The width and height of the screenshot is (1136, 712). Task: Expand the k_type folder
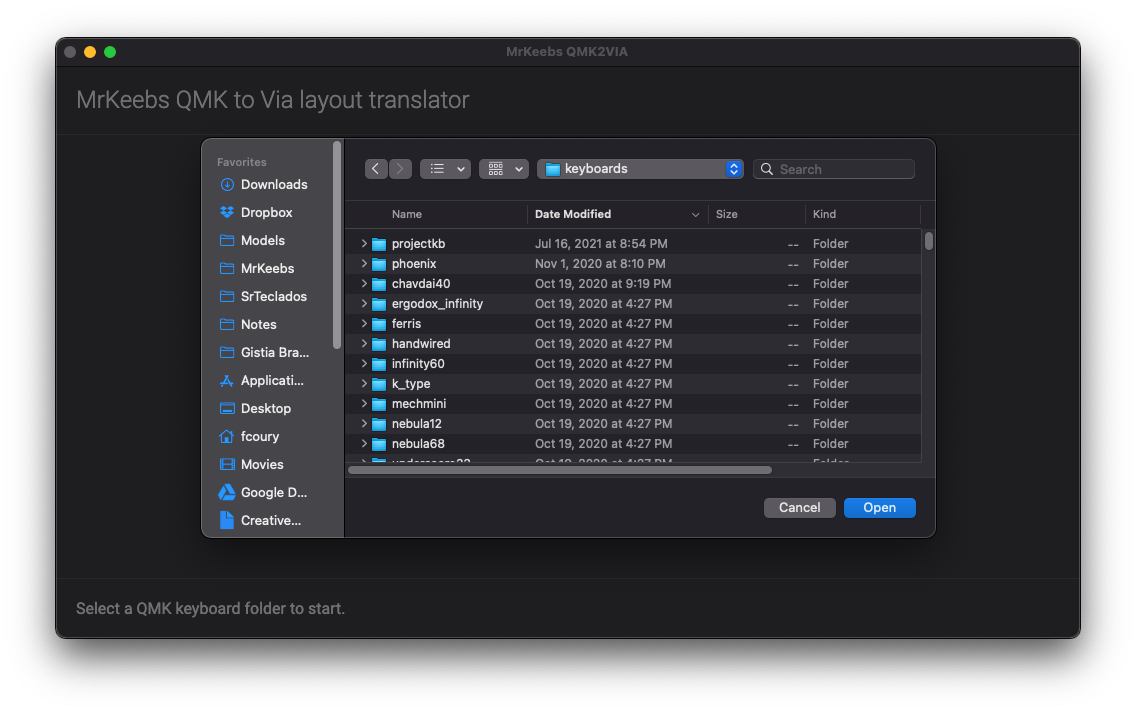point(364,384)
